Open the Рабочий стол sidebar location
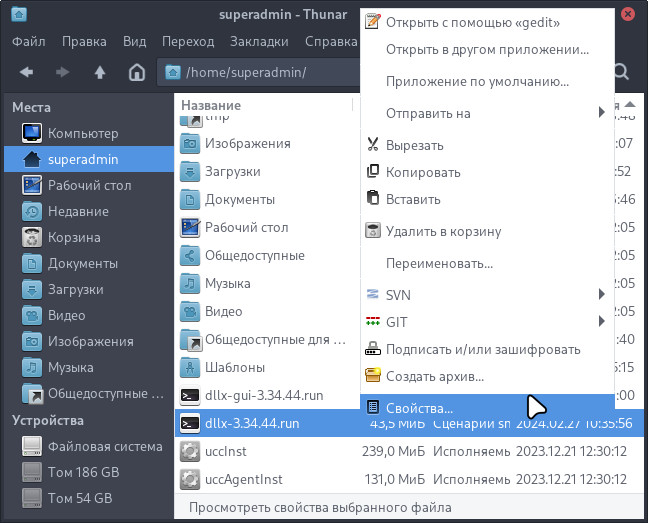This screenshot has height=523, width=648. coord(89,185)
